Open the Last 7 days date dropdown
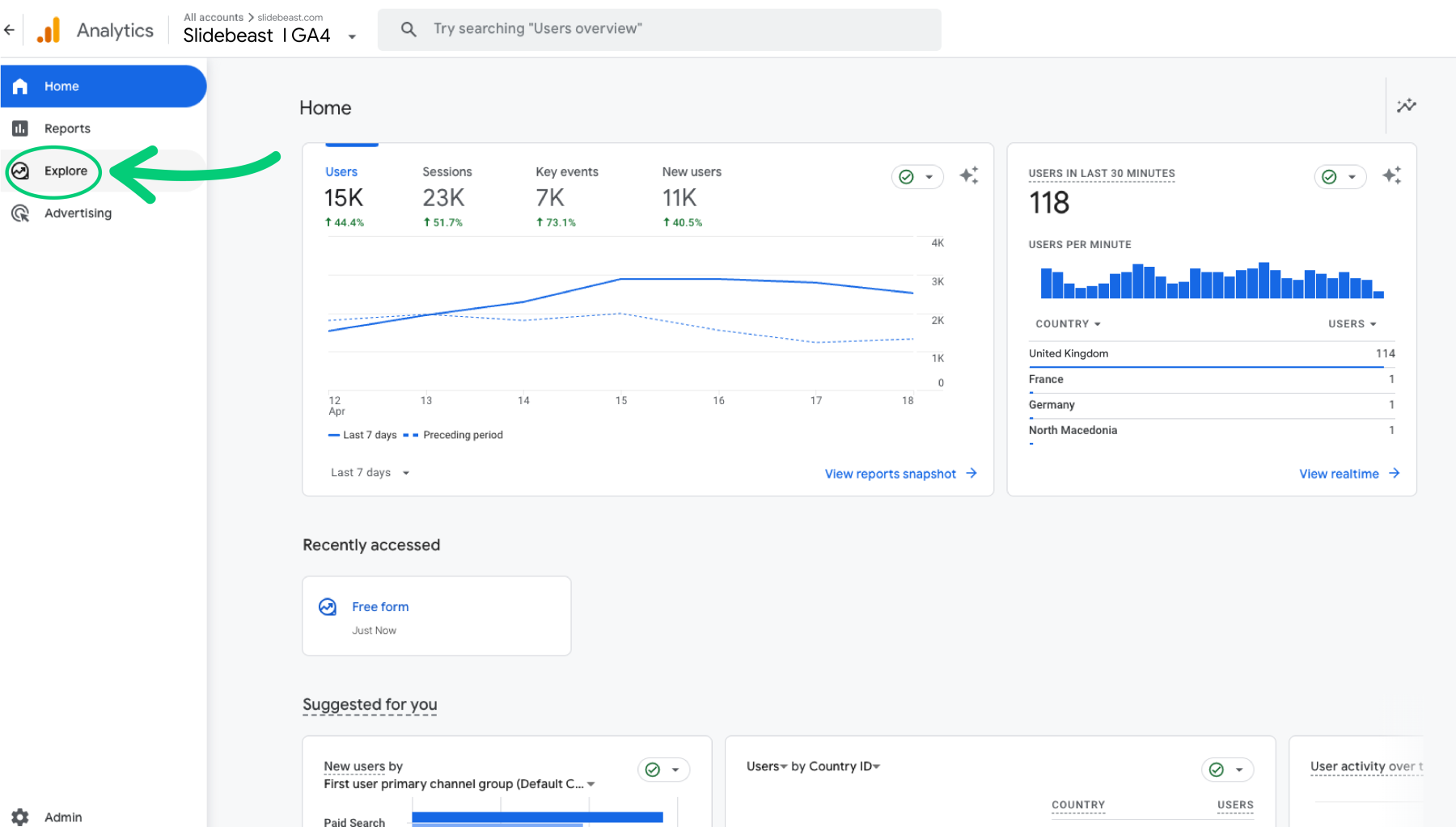This screenshot has height=827, width=1456. click(370, 473)
